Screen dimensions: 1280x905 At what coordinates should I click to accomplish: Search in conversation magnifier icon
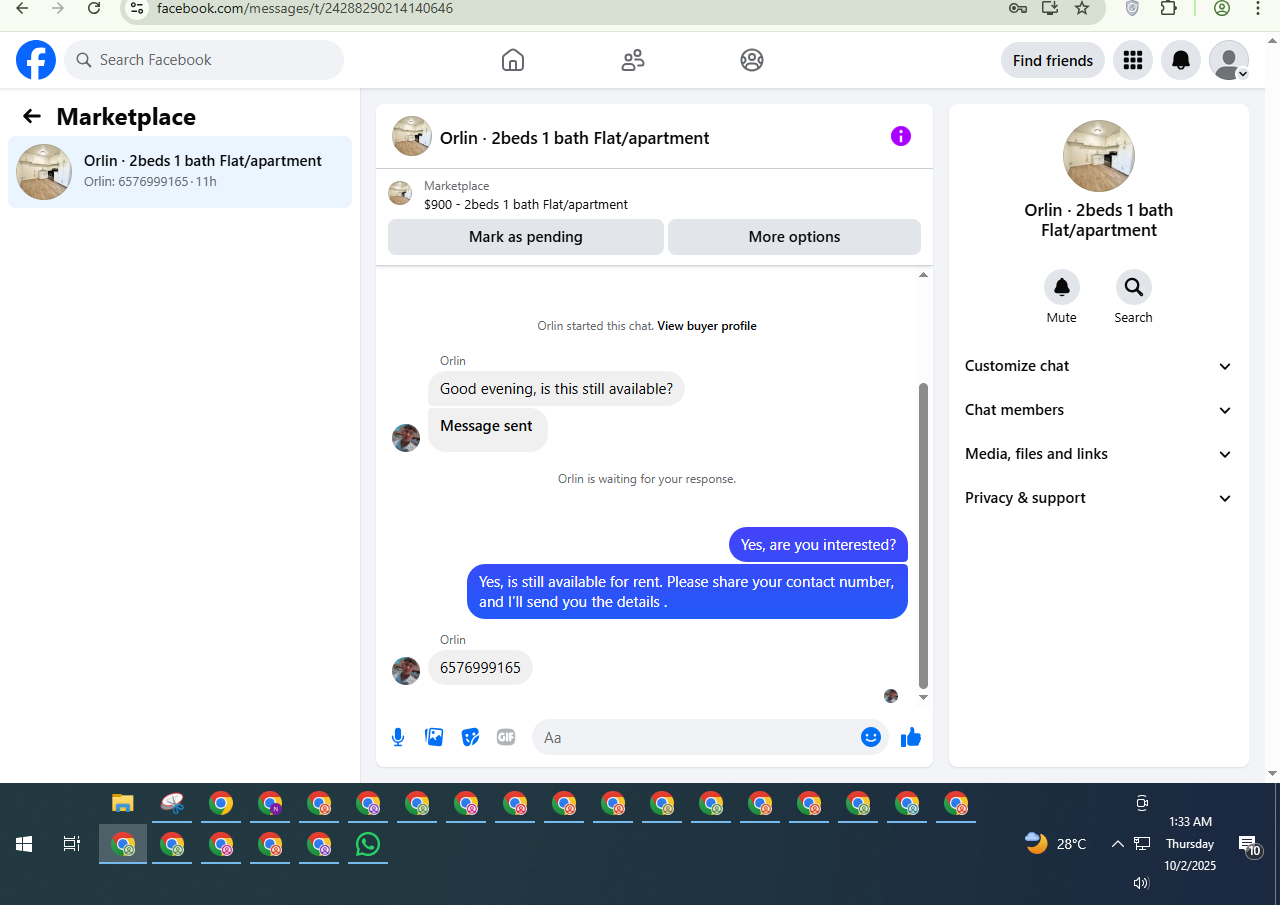pos(1133,287)
